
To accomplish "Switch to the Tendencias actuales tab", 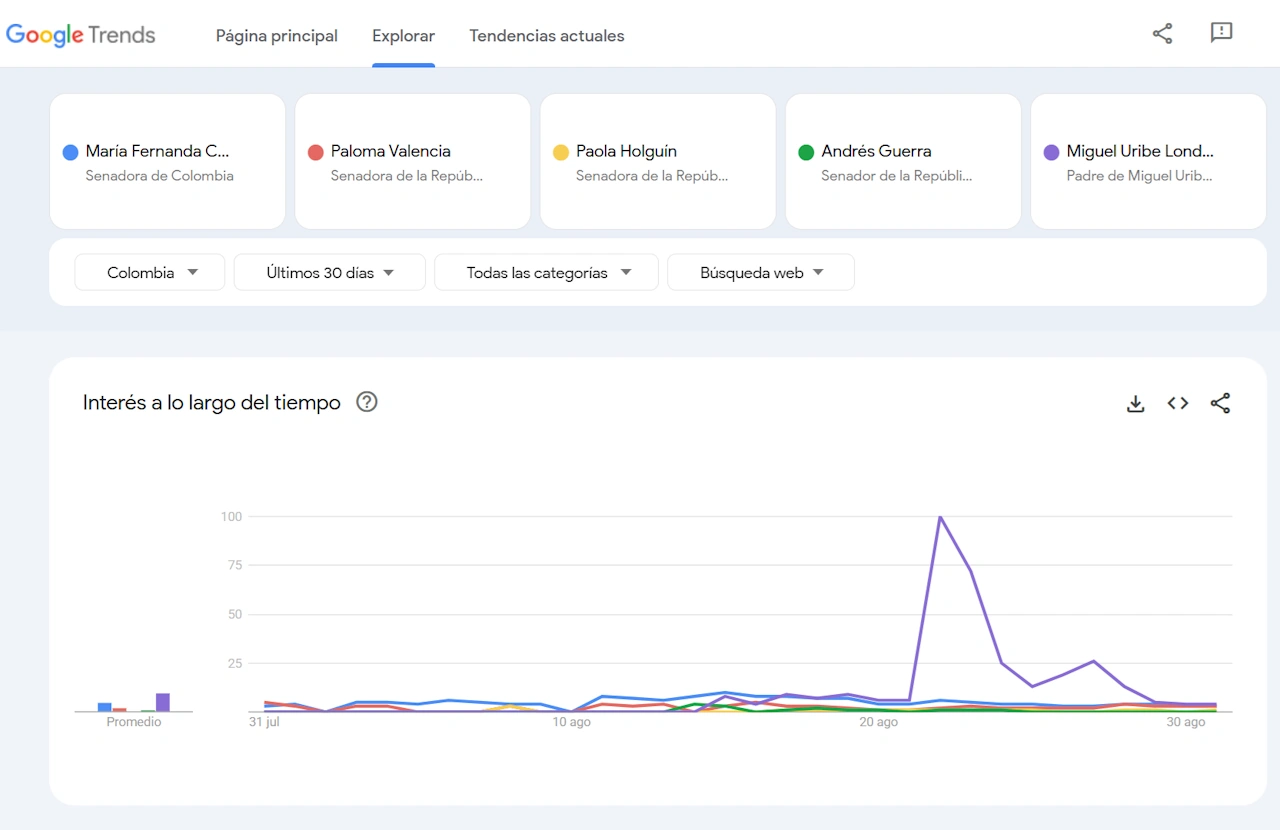I will coord(547,36).
